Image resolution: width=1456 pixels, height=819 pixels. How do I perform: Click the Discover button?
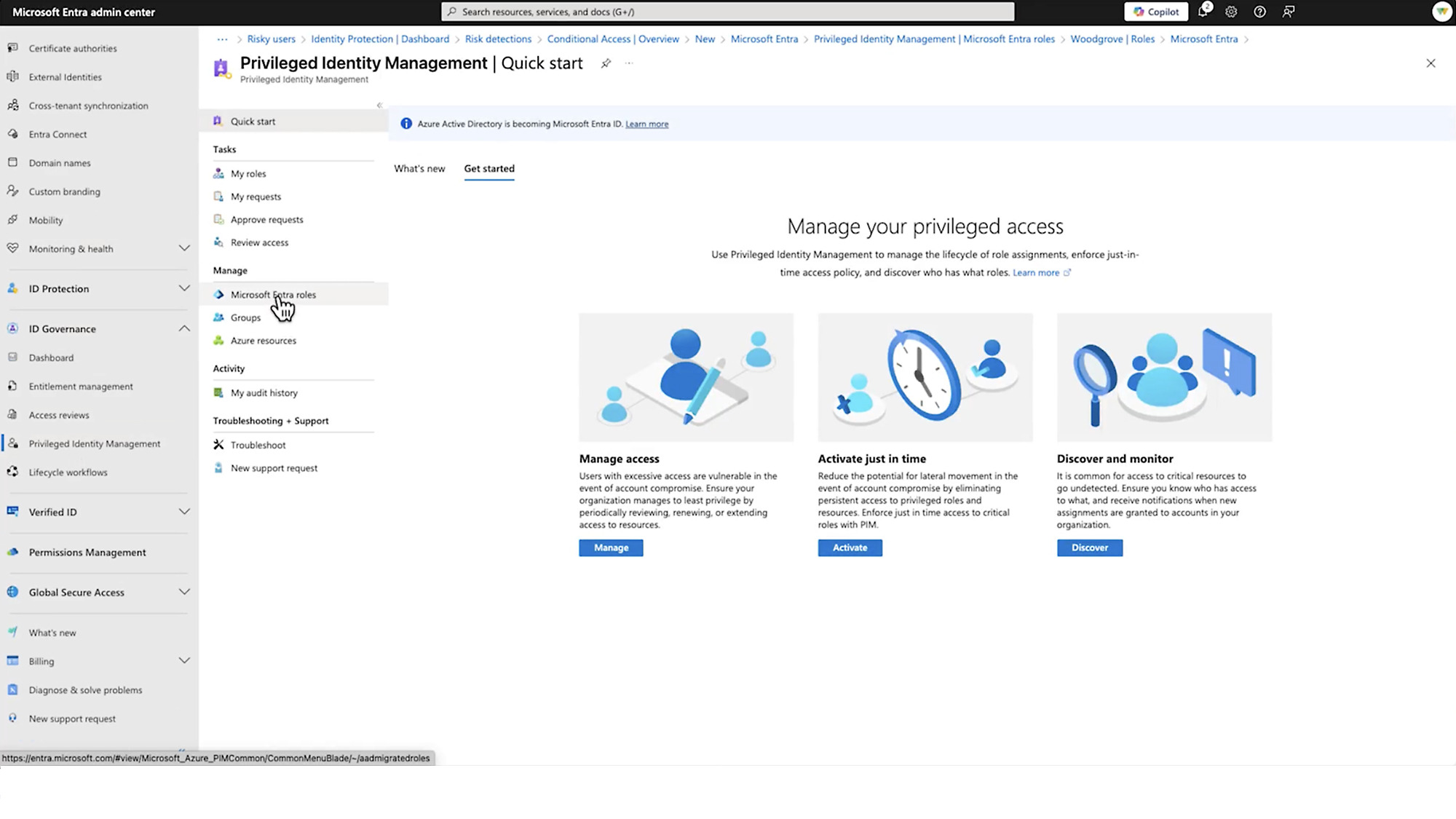(x=1090, y=548)
